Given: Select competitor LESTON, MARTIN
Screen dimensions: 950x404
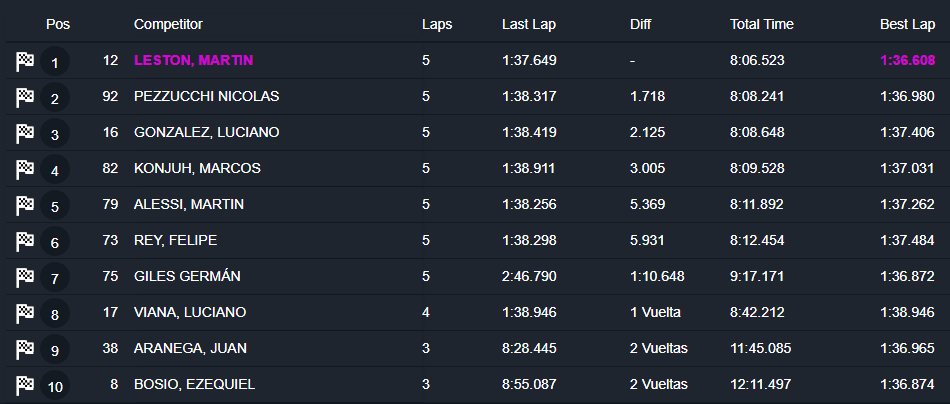Looking at the screenshot, I should pyautogui.click(x=193, y=60).
